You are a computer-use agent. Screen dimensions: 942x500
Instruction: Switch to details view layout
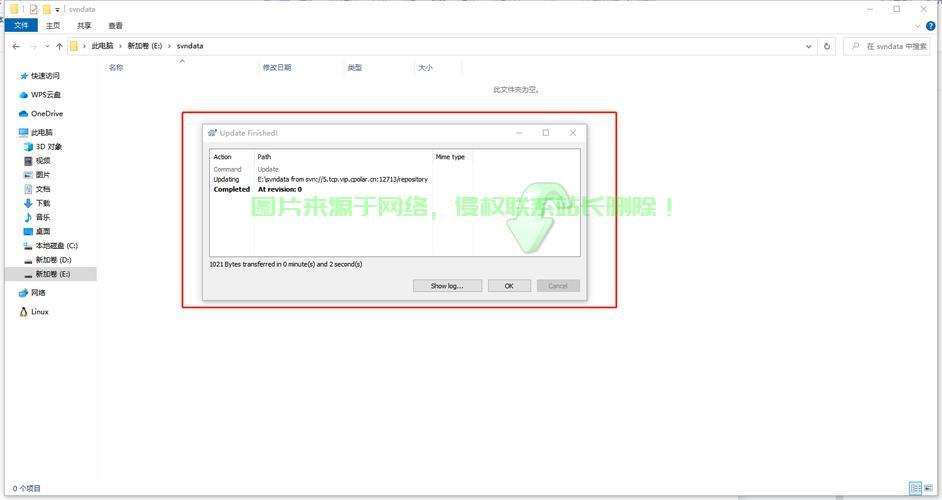[x=914, y=488]
